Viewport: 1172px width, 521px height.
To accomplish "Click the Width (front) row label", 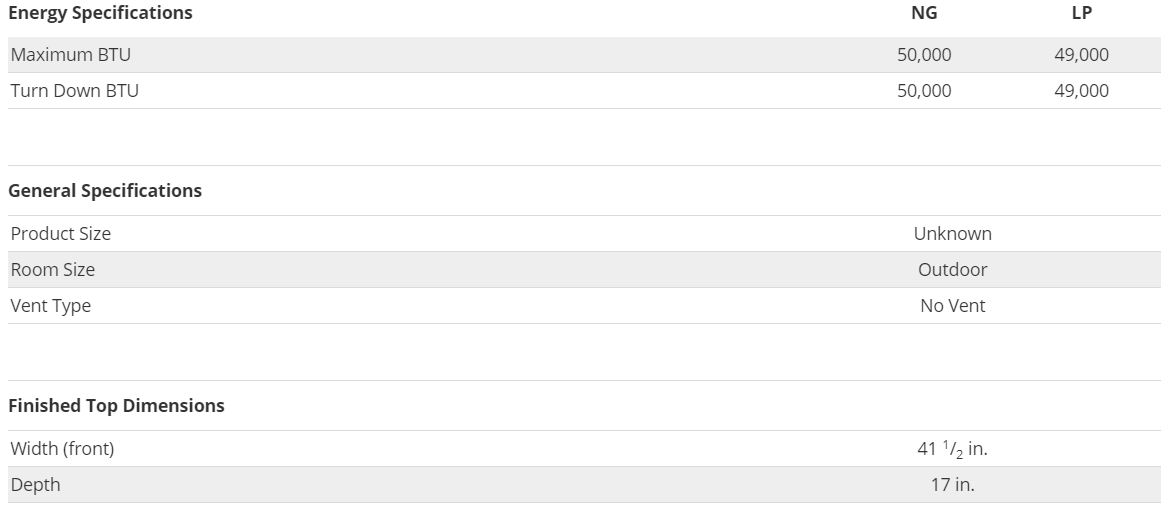I will pyautogui.click(x=62, y=449).
